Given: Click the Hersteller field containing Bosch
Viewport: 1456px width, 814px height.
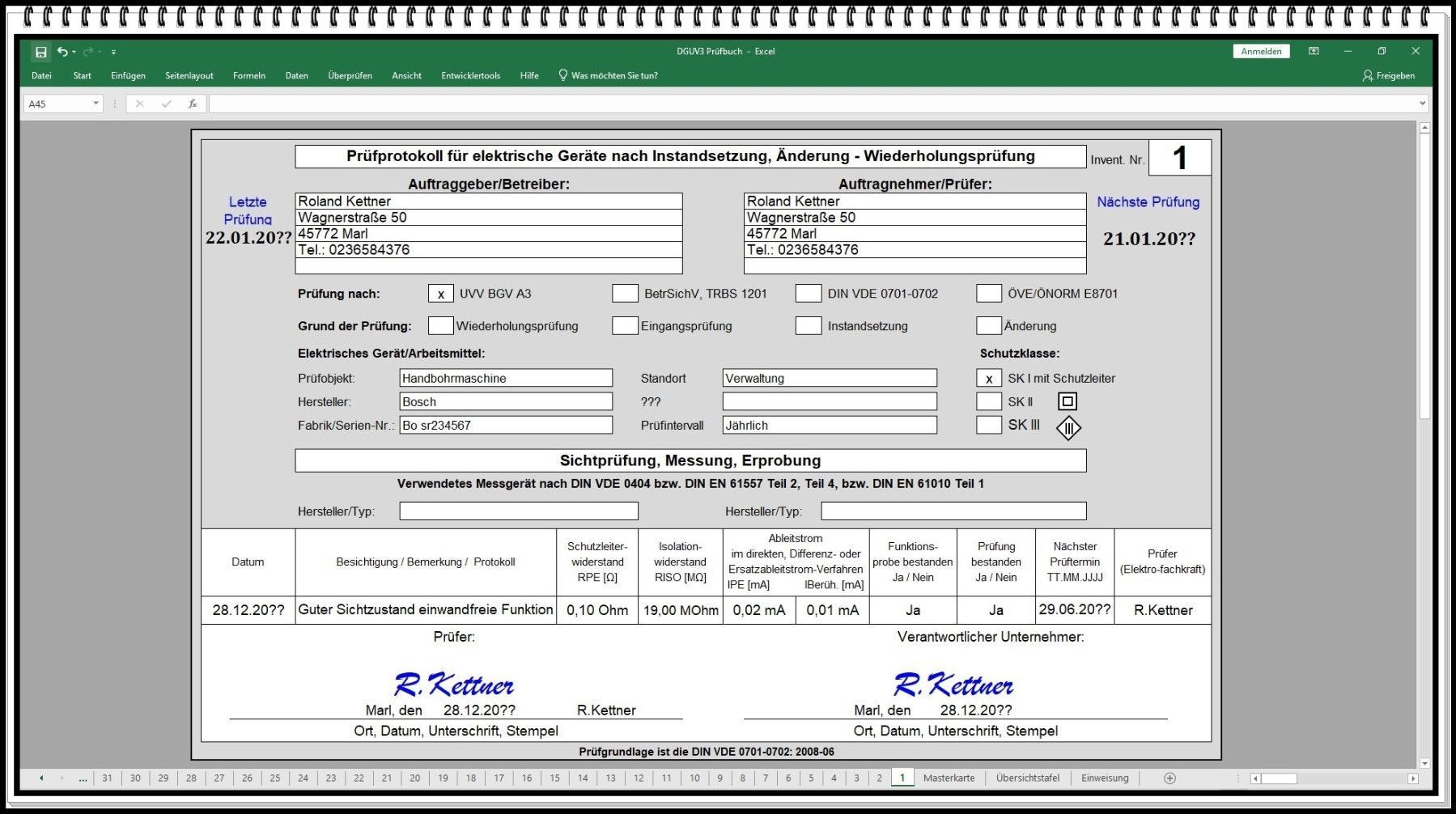Looking at the screenshot, I should tap(506, 402).
